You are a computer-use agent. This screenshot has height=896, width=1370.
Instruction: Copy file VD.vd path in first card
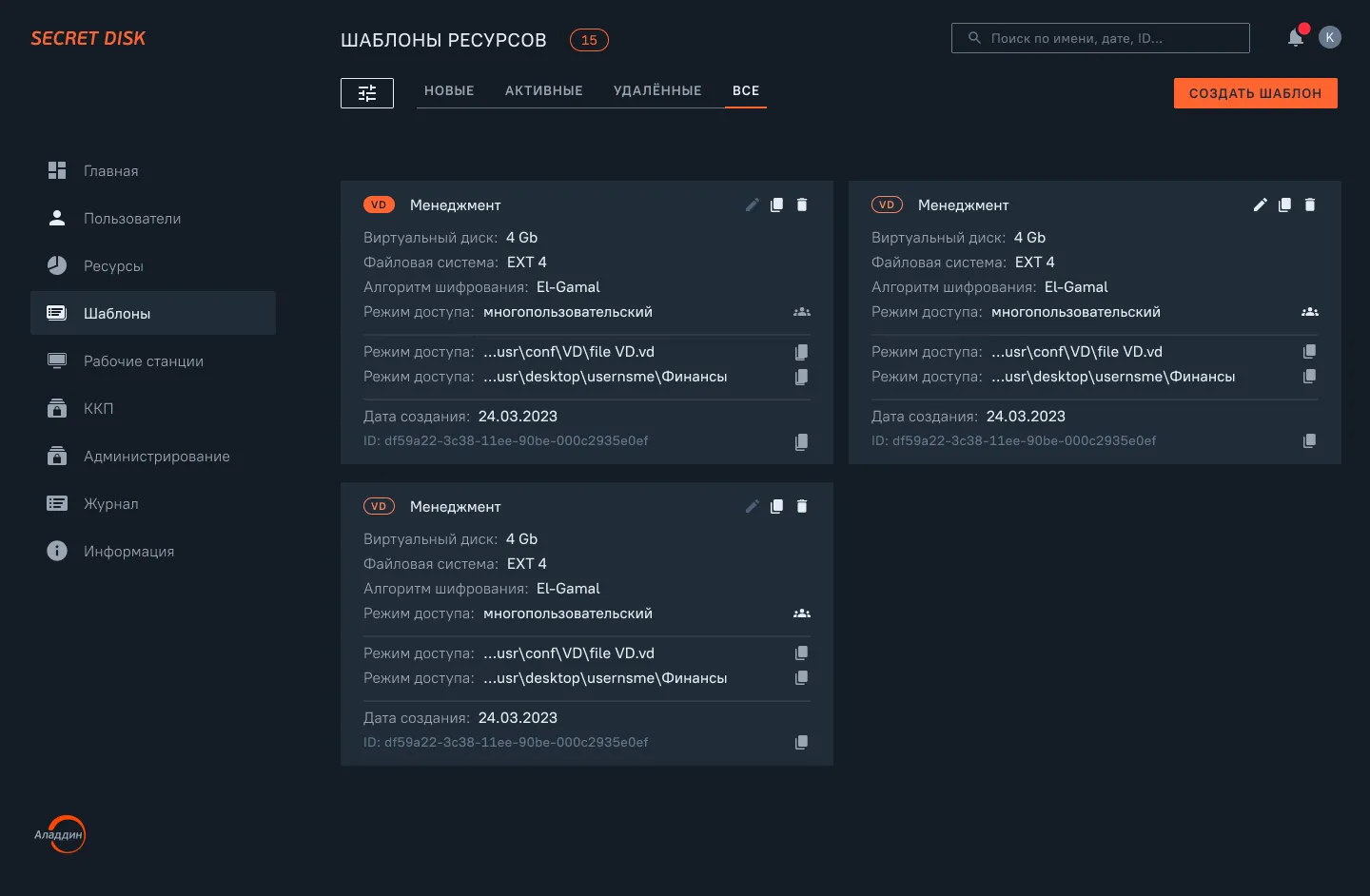[801, 352]
